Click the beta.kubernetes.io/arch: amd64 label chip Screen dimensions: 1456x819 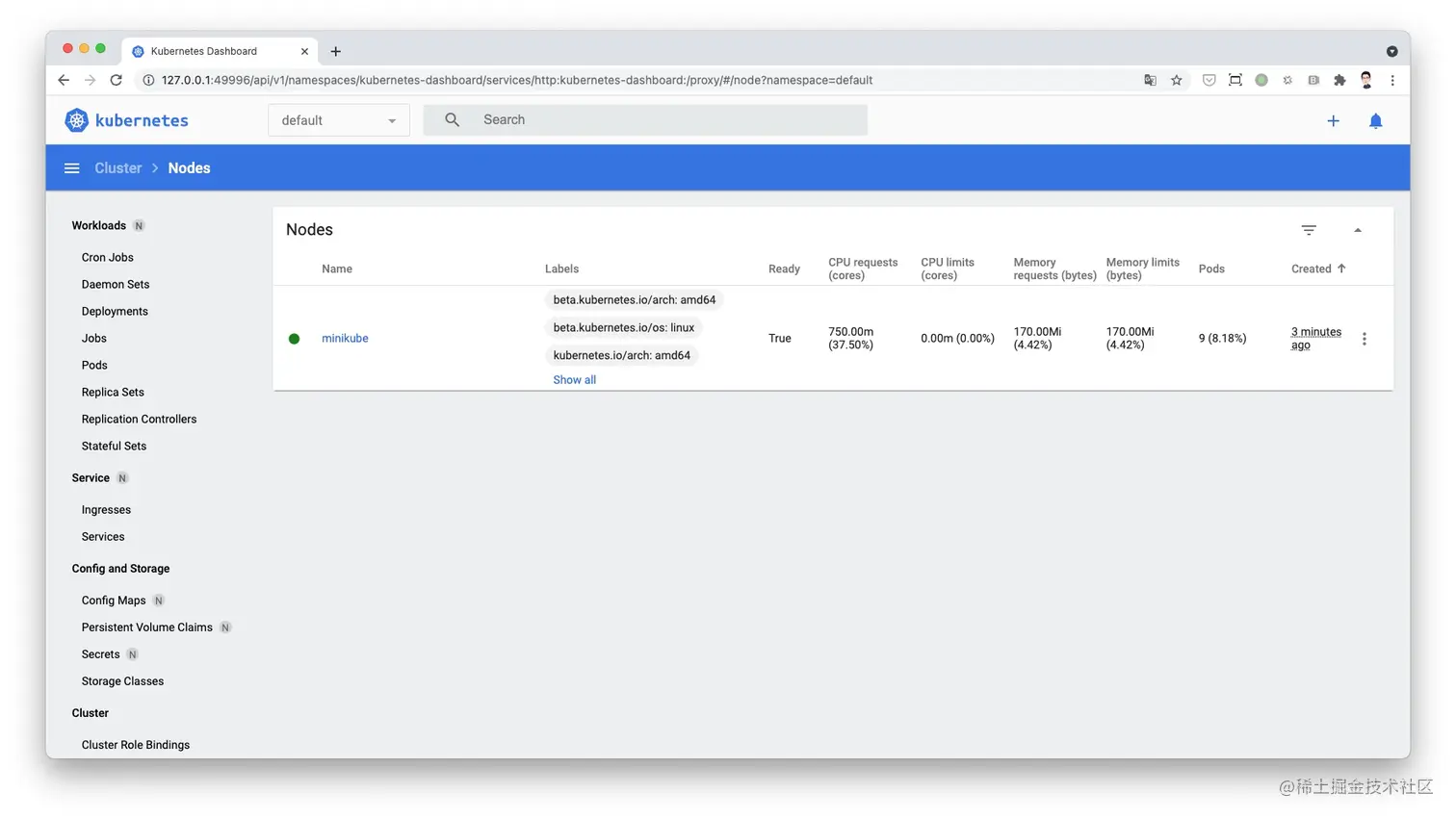click(634, 299)
